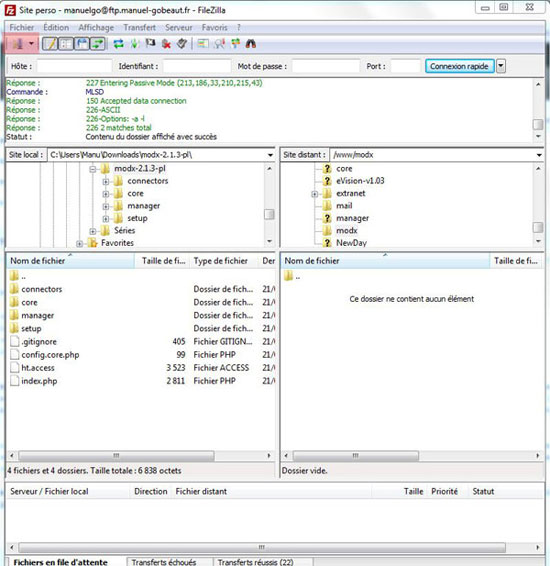550x566 pixels.
Task: Click the process queue toolbar icon
Action: coord(135,44)
